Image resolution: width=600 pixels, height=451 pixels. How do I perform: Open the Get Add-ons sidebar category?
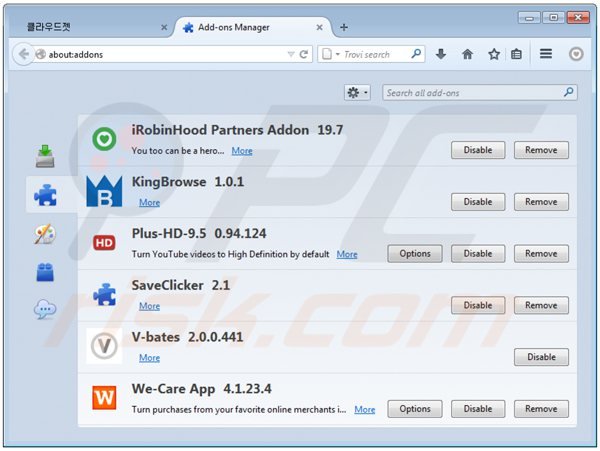coord(45,156)
